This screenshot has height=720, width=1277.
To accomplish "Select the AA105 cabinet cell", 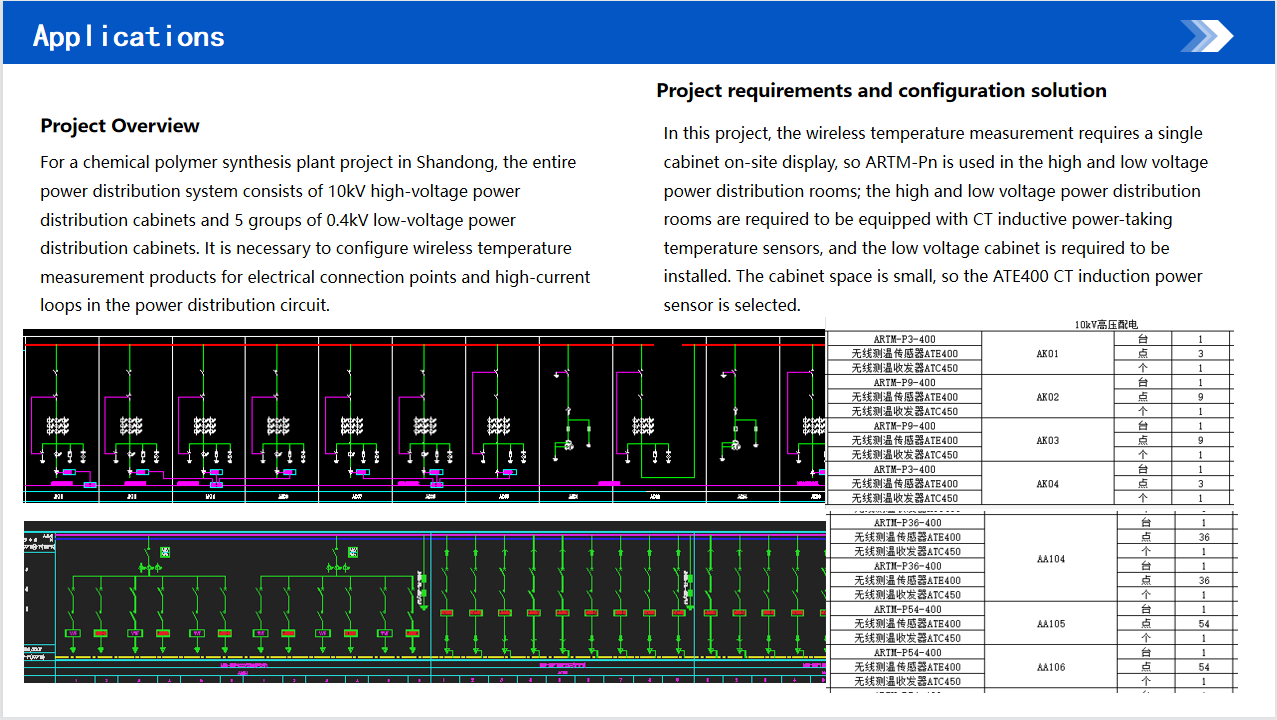I will point(1051,624).
